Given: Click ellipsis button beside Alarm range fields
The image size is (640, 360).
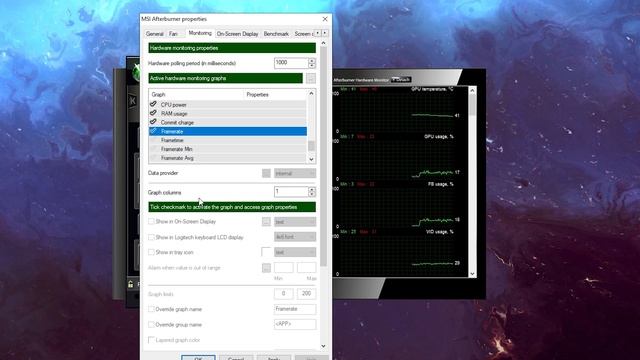Looking at the screenshot, I should click(x=266, y=268).
